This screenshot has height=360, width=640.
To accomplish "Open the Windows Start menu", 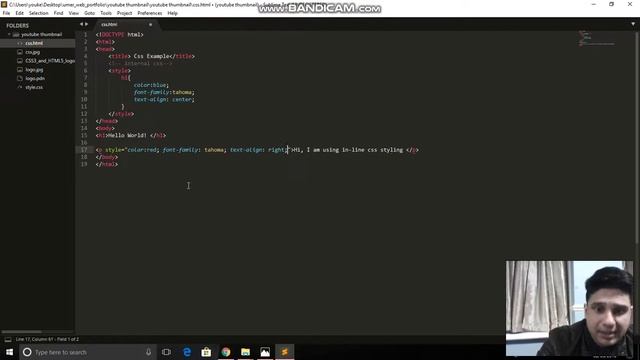I will coord(9,352).
